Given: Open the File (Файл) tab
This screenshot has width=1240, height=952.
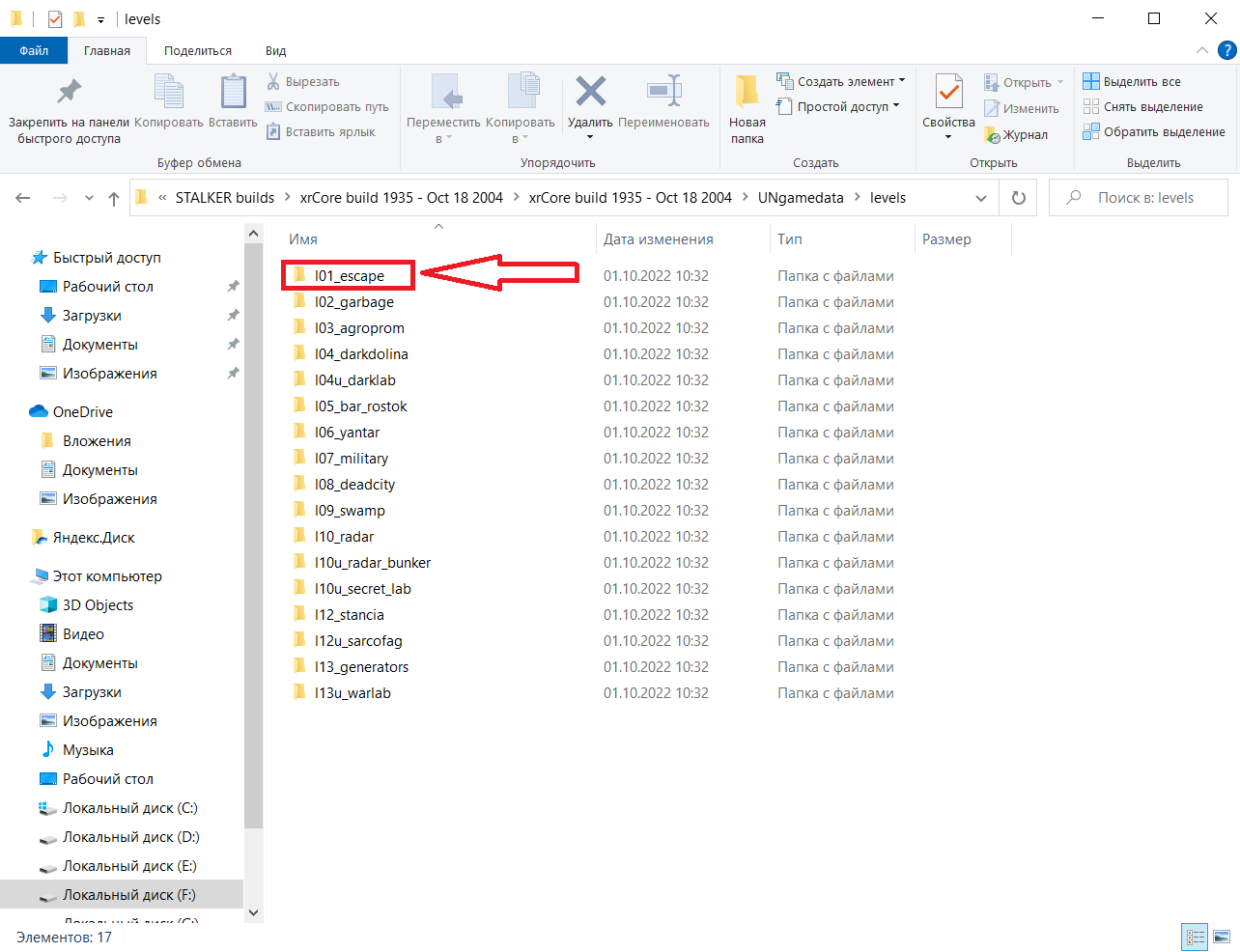Looking at the screenshot, I should point(34,51).
